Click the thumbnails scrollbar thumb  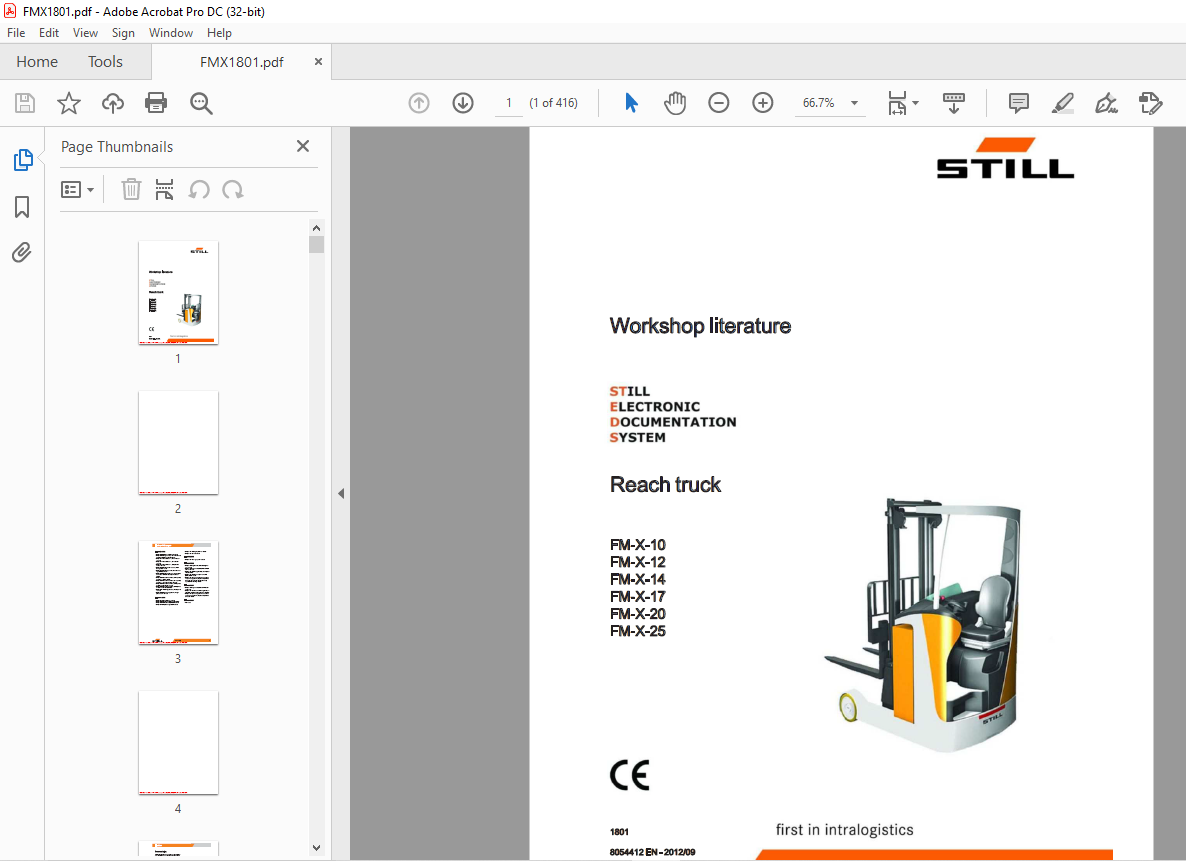pyautogui.click(x=316, y=244)
